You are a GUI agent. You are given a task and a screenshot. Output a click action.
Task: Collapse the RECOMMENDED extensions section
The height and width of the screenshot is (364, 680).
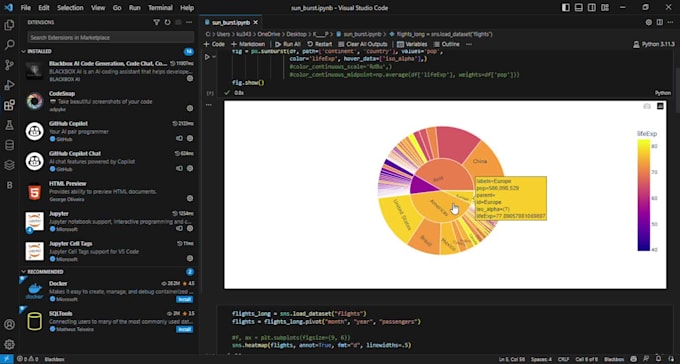24,272
